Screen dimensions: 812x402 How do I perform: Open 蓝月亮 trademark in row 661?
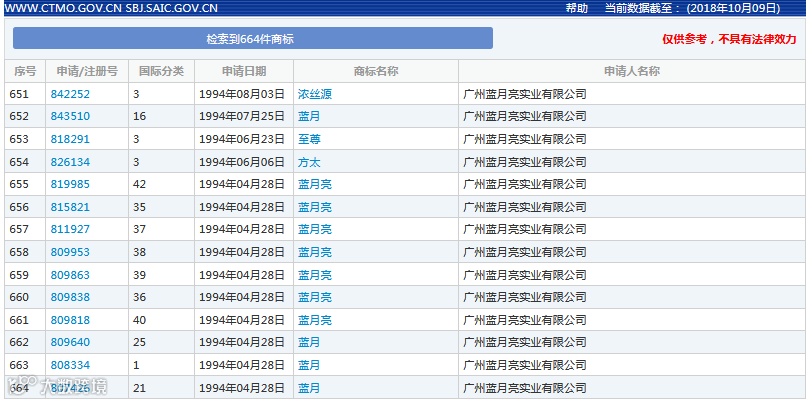pos(315,320)
